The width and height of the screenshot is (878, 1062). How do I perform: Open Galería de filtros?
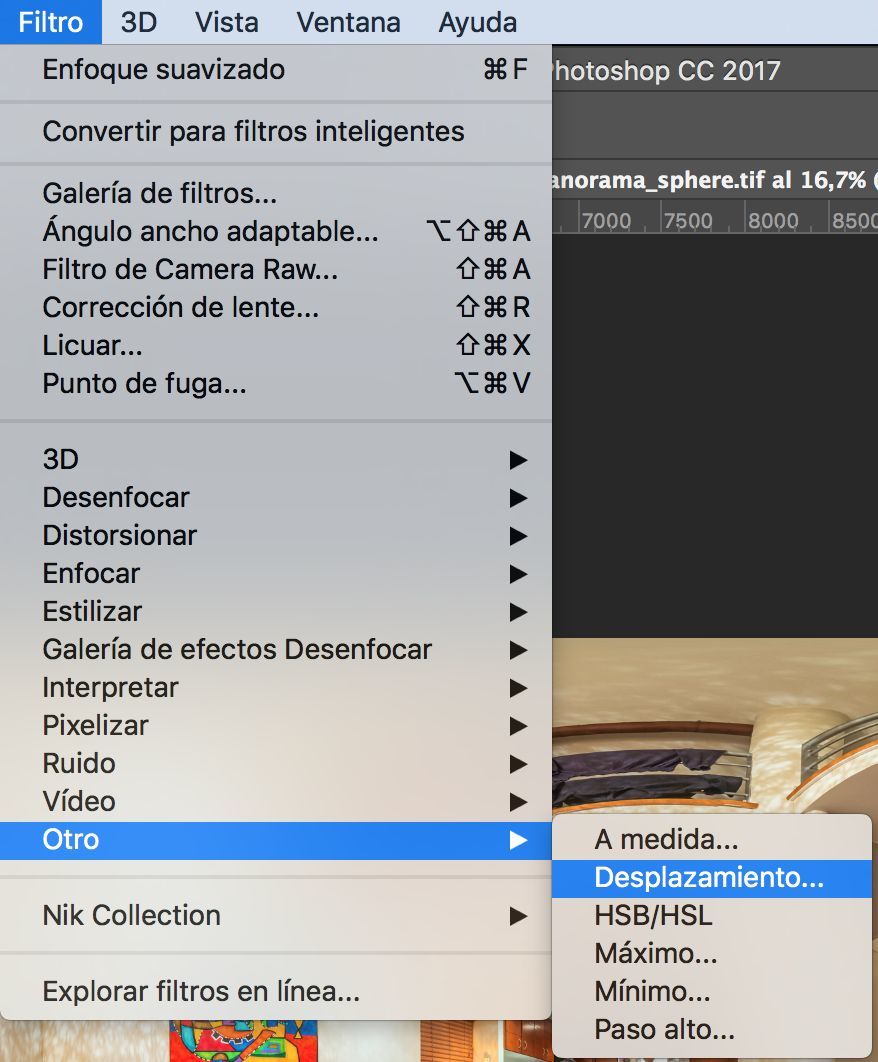click(x=276, y=194)
